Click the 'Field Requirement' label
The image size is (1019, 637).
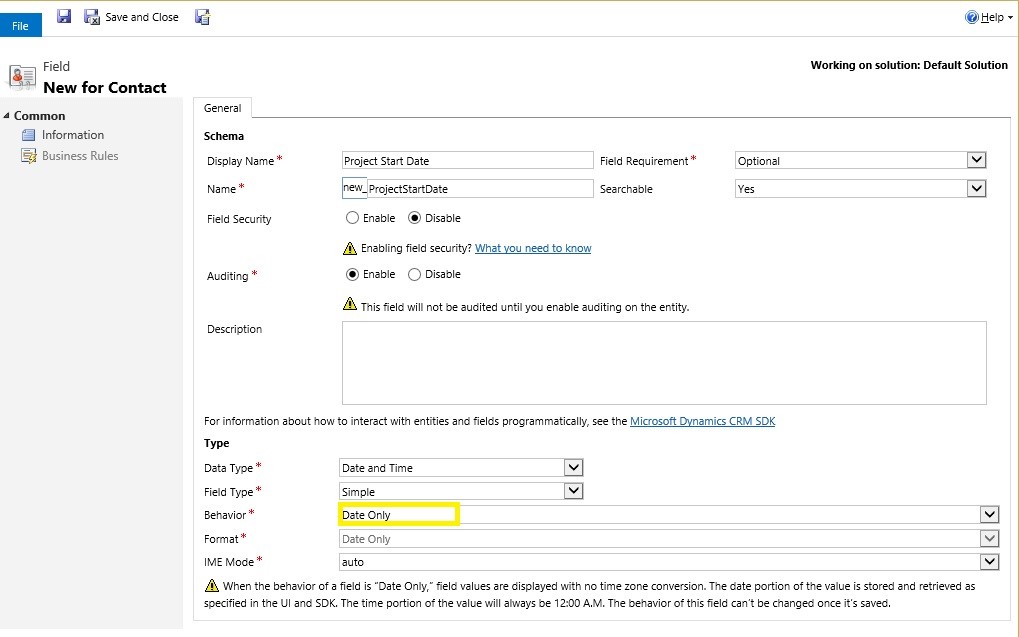click(644, 161)
